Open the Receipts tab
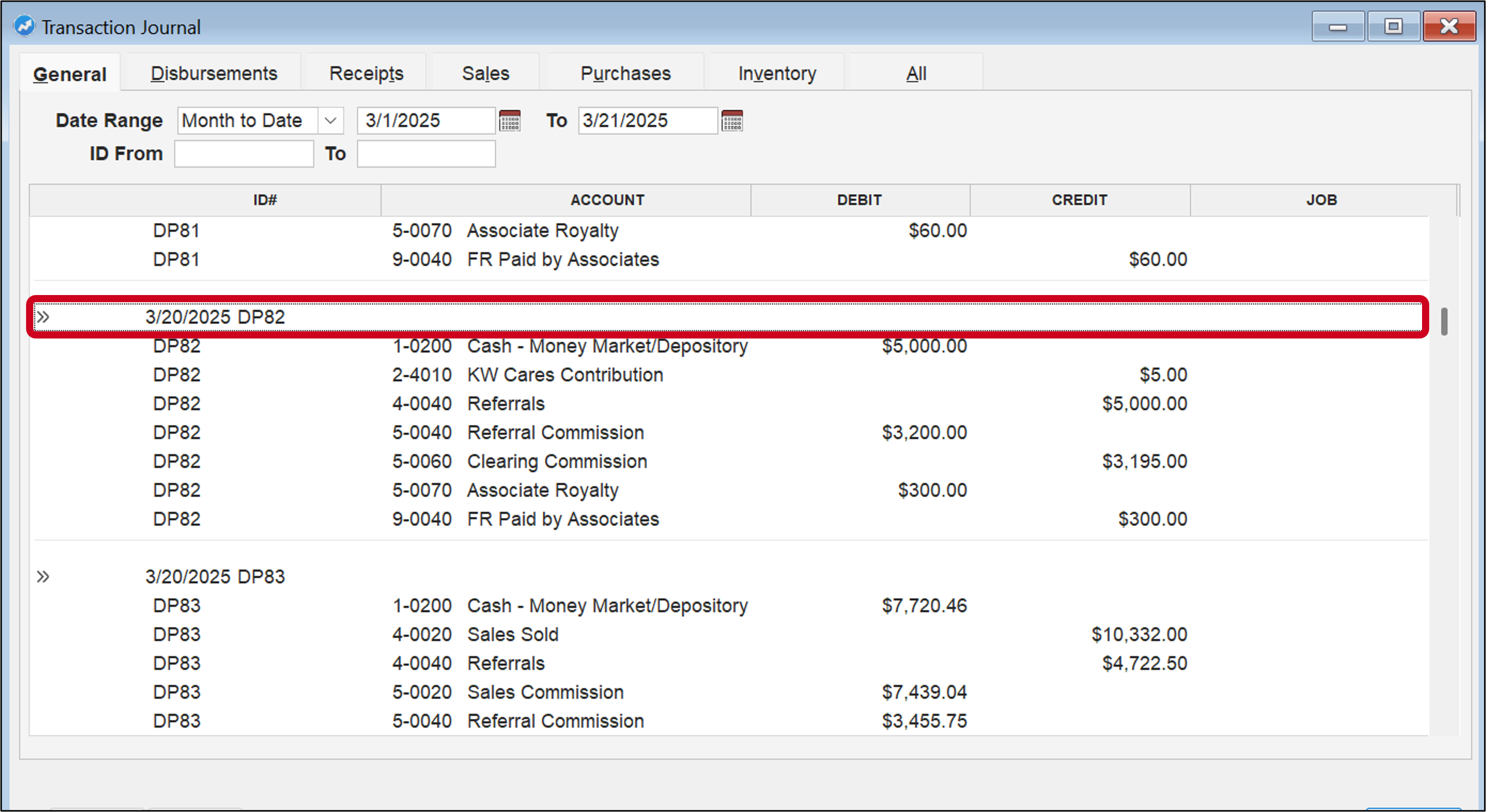Viewport: 1486px width, 812px height. (366, 73)
